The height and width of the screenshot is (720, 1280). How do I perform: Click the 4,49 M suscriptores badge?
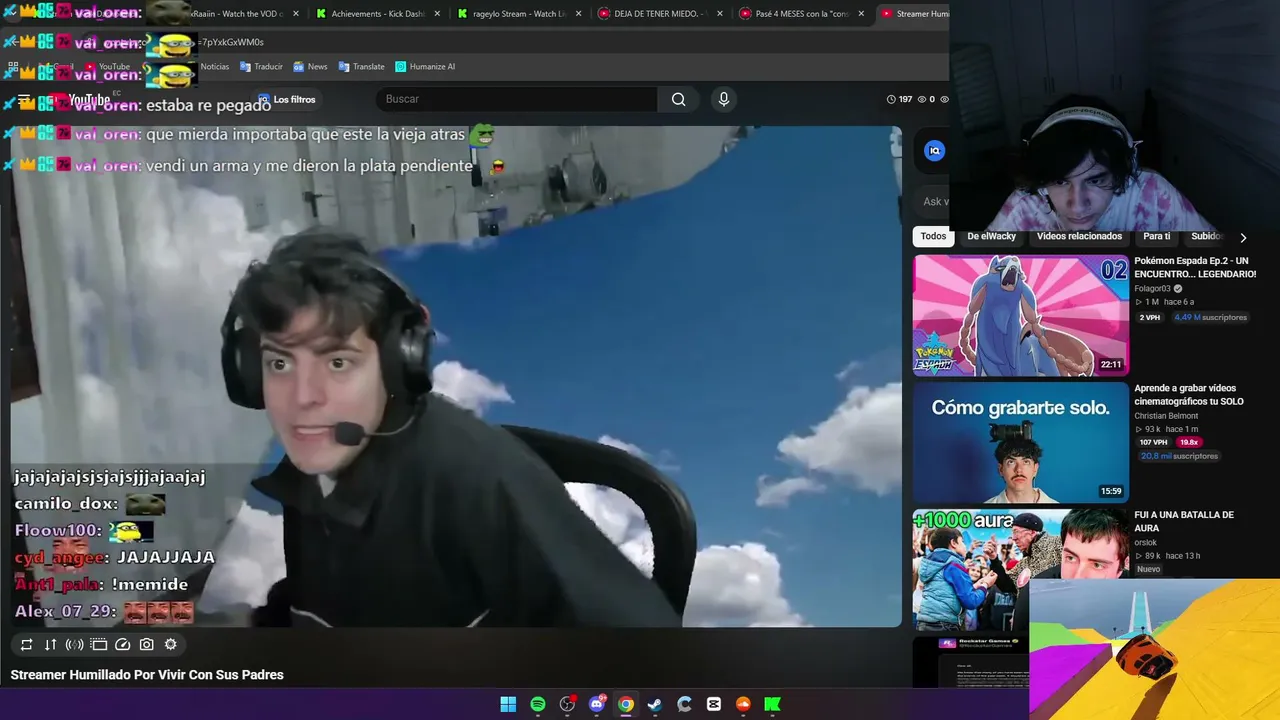pos(1211,318)
